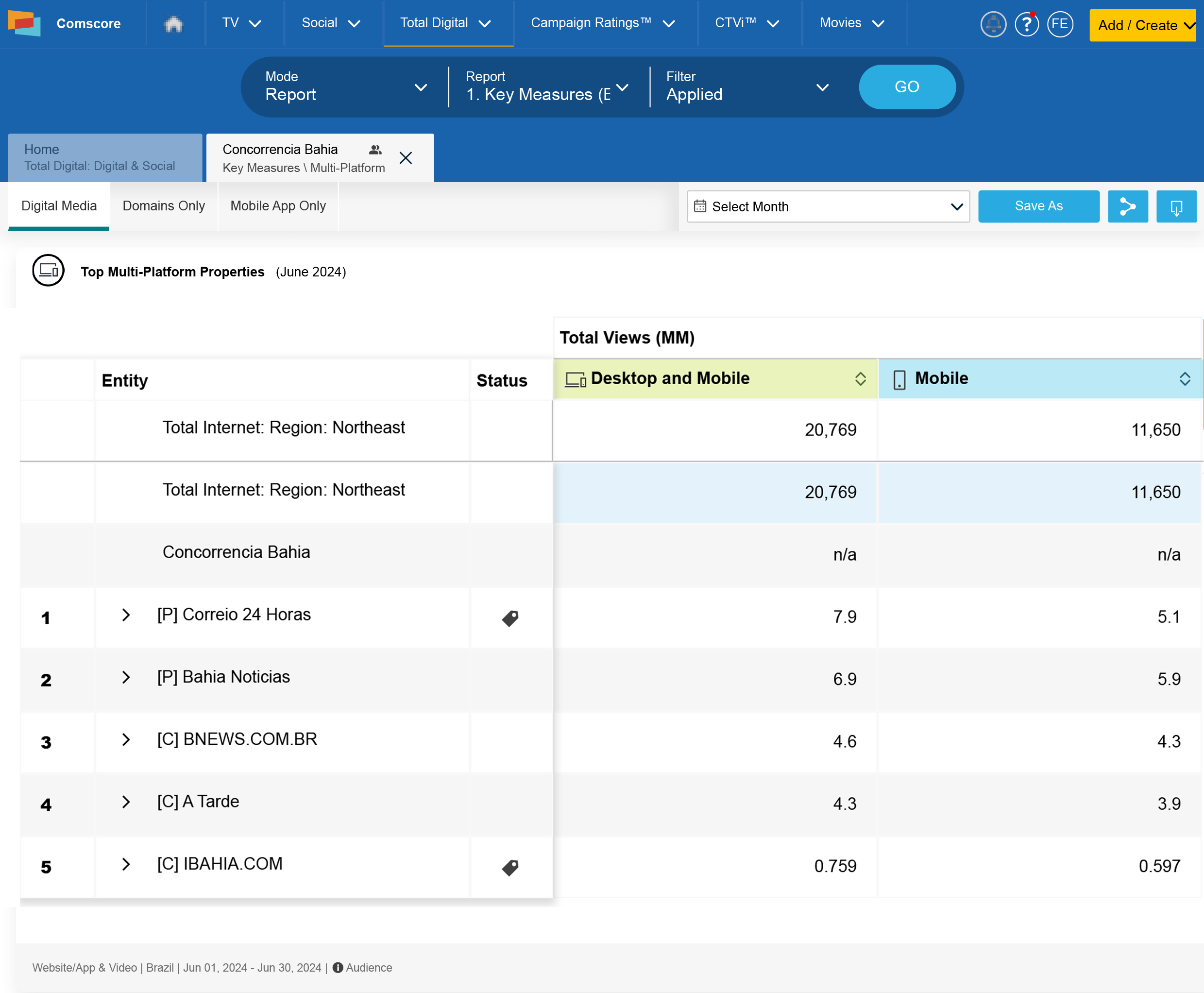Expand the BNEWS.COM.BR row
The height and width of the screenshot is (993, 1204).
click(x=126, y=739)
